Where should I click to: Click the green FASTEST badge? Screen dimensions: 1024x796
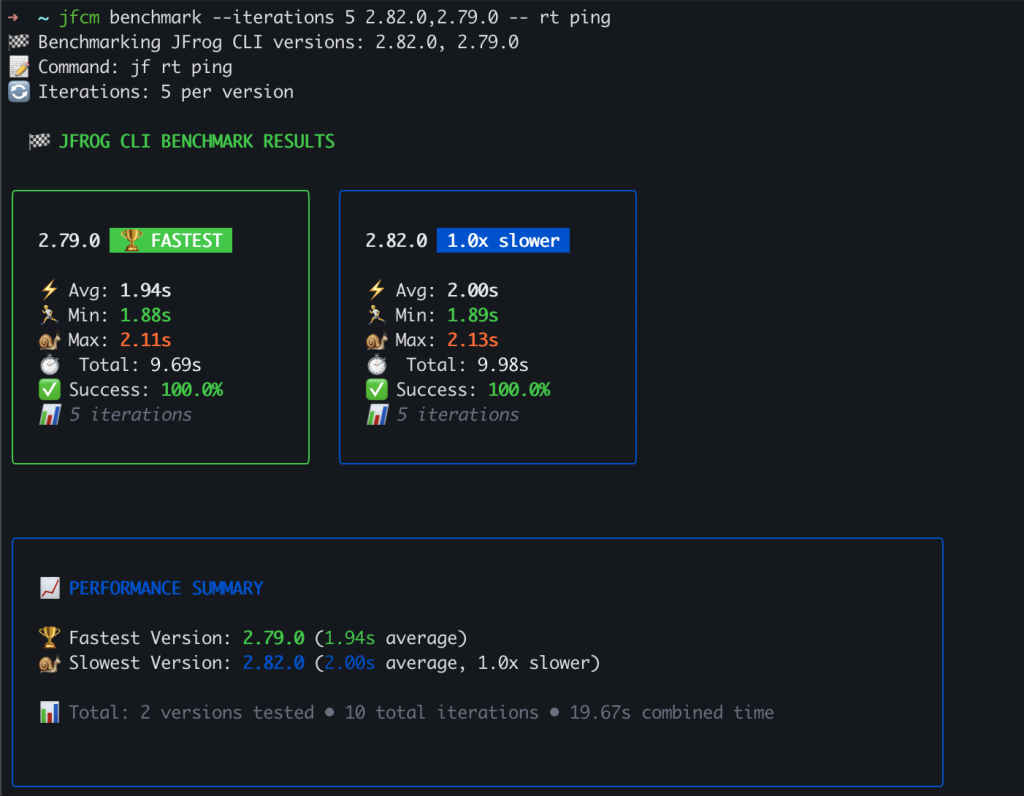[170, 240]
